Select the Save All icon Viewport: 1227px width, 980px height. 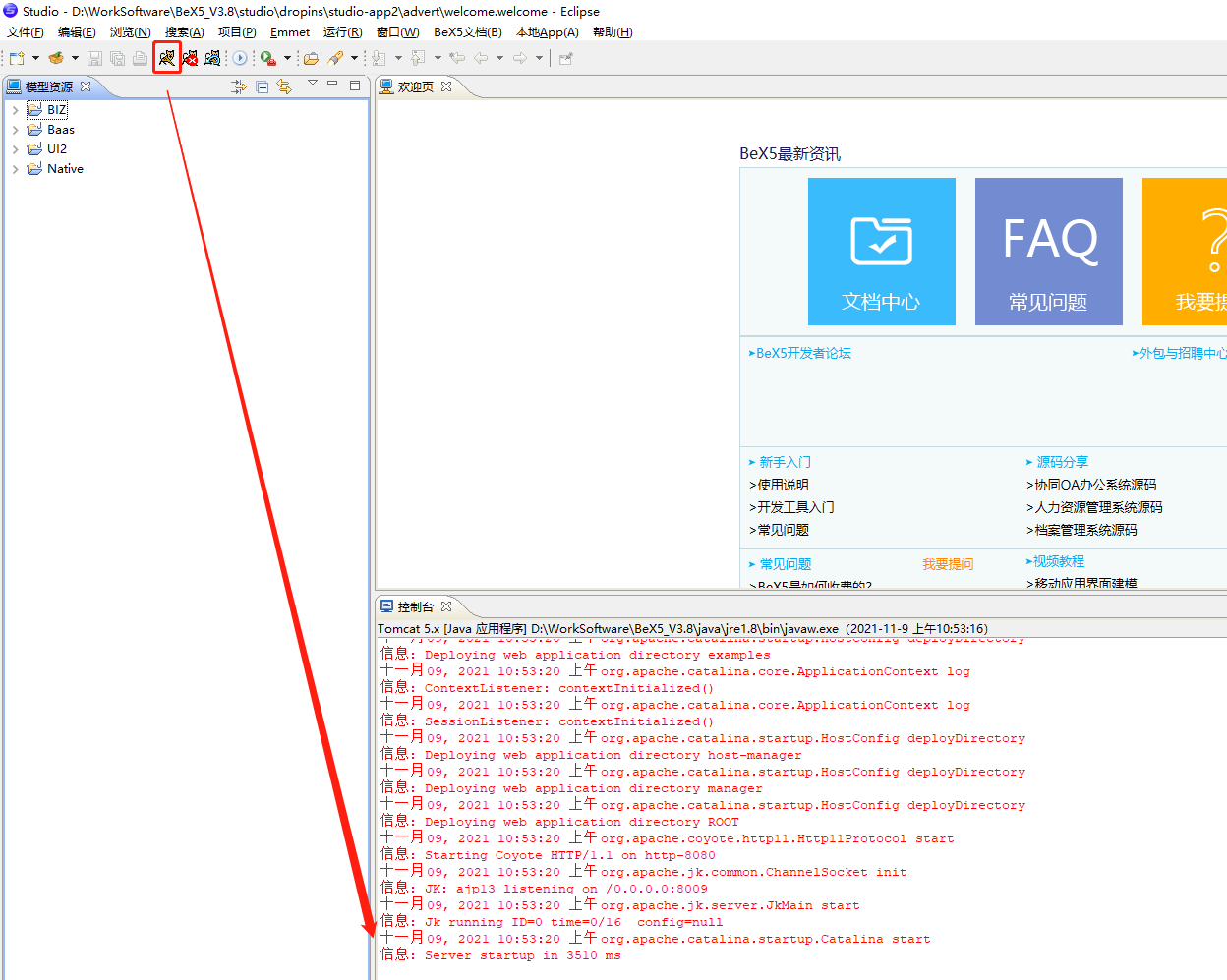coord(117,58)
